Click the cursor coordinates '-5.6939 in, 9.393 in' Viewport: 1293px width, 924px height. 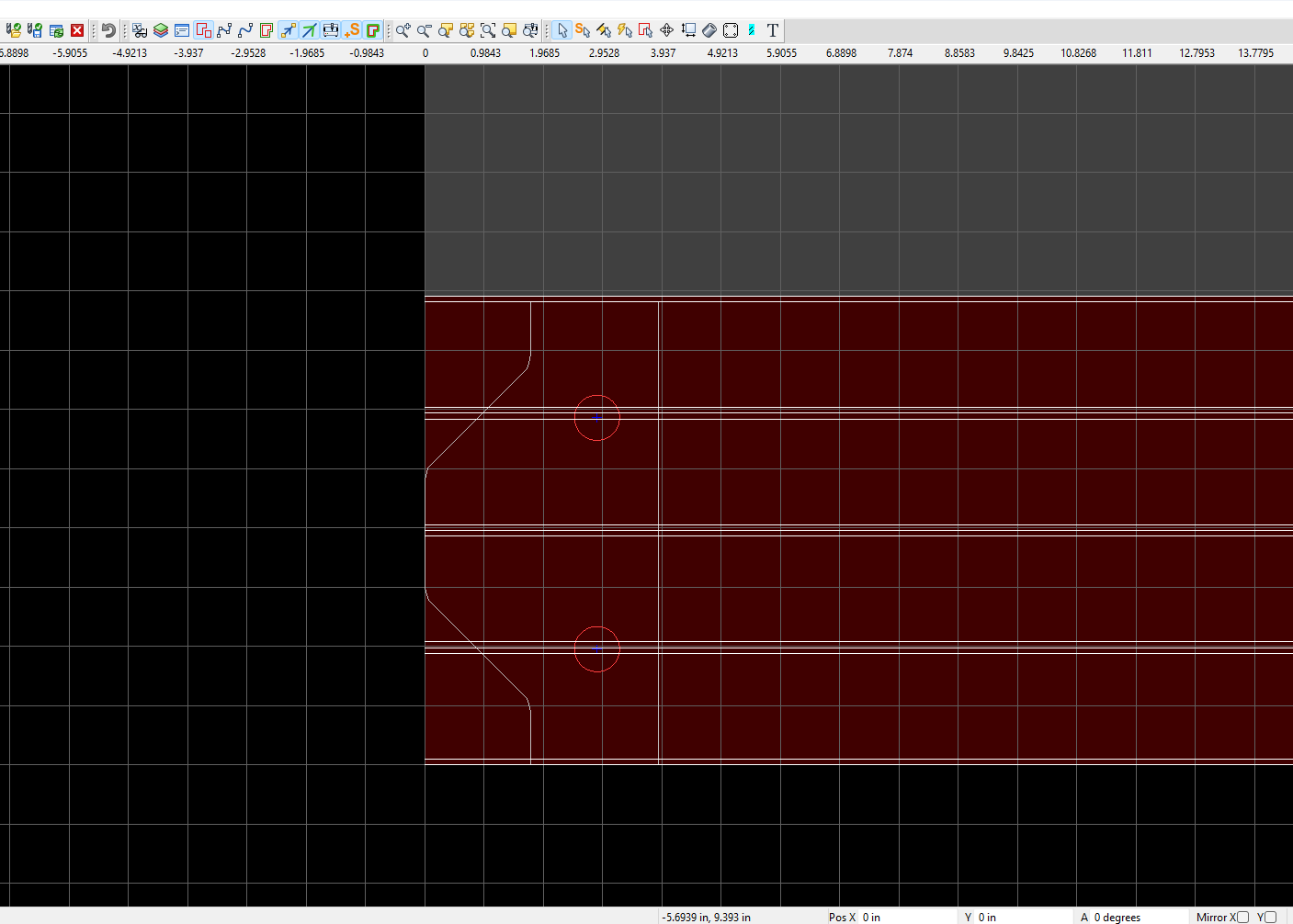(707, 917)
